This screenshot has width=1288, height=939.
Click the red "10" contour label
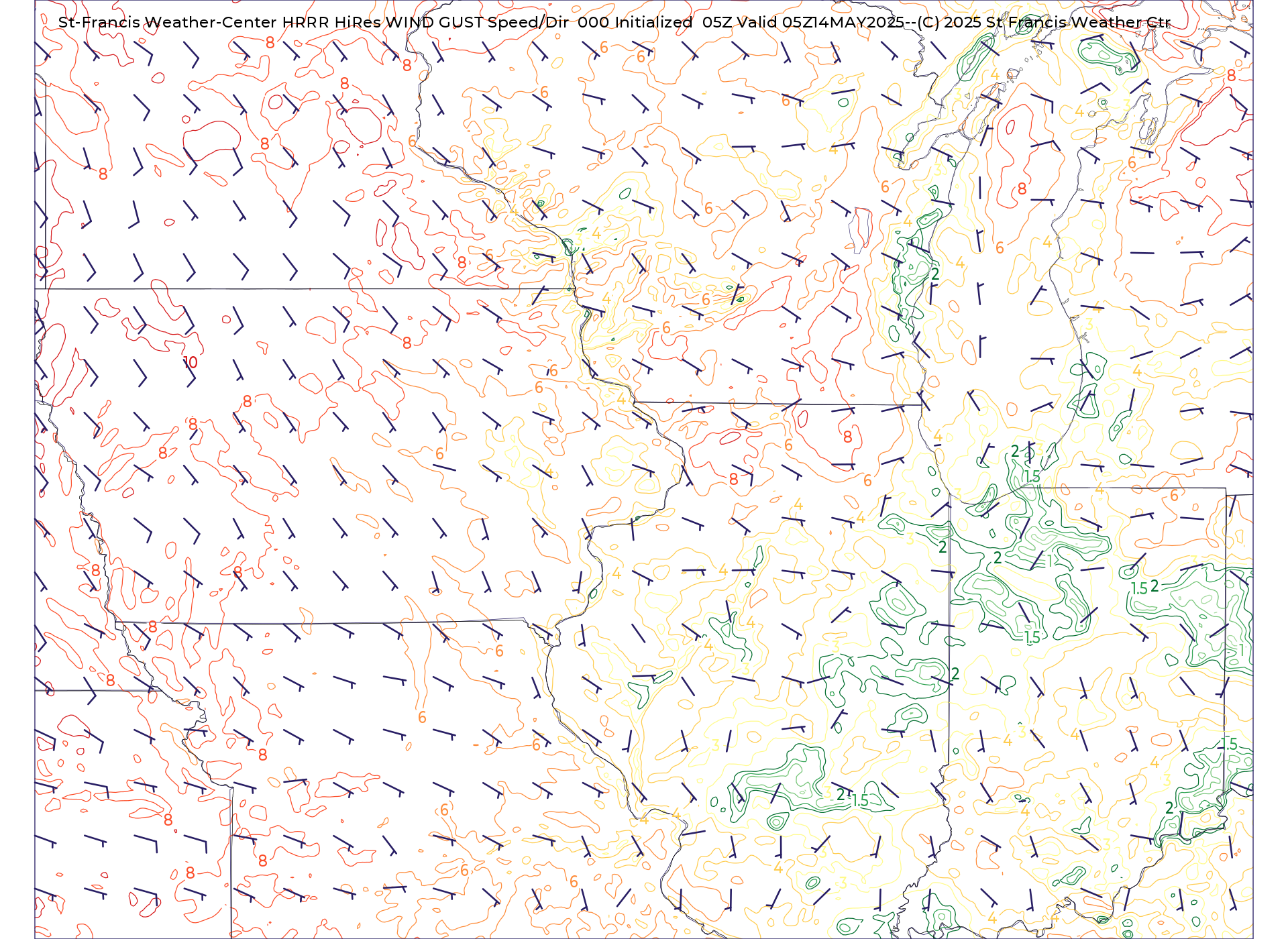pos(191,362)
